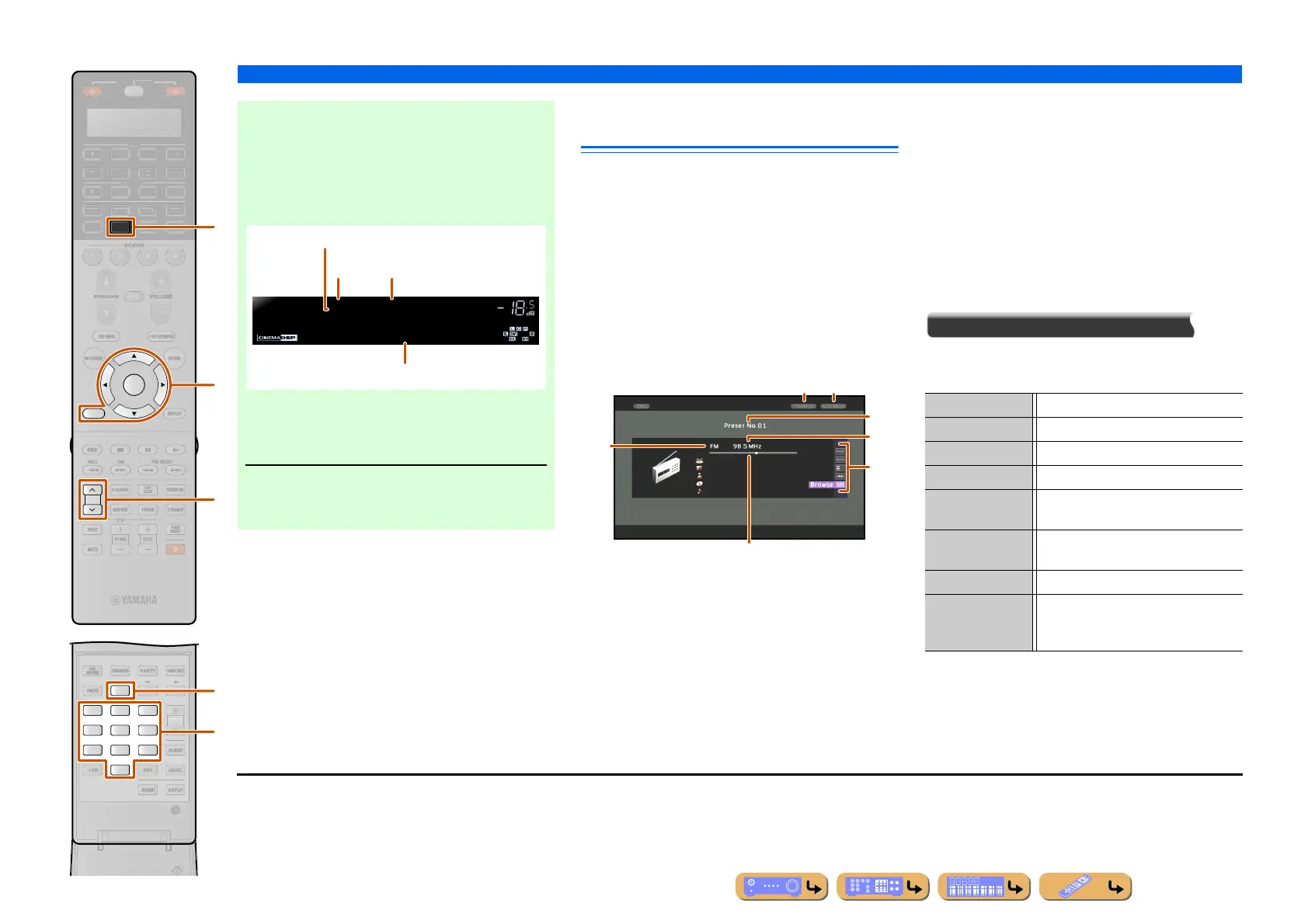Click the PARTY button on lower remote
Viewport: 1308px width, 924px height.
point(148,670)
